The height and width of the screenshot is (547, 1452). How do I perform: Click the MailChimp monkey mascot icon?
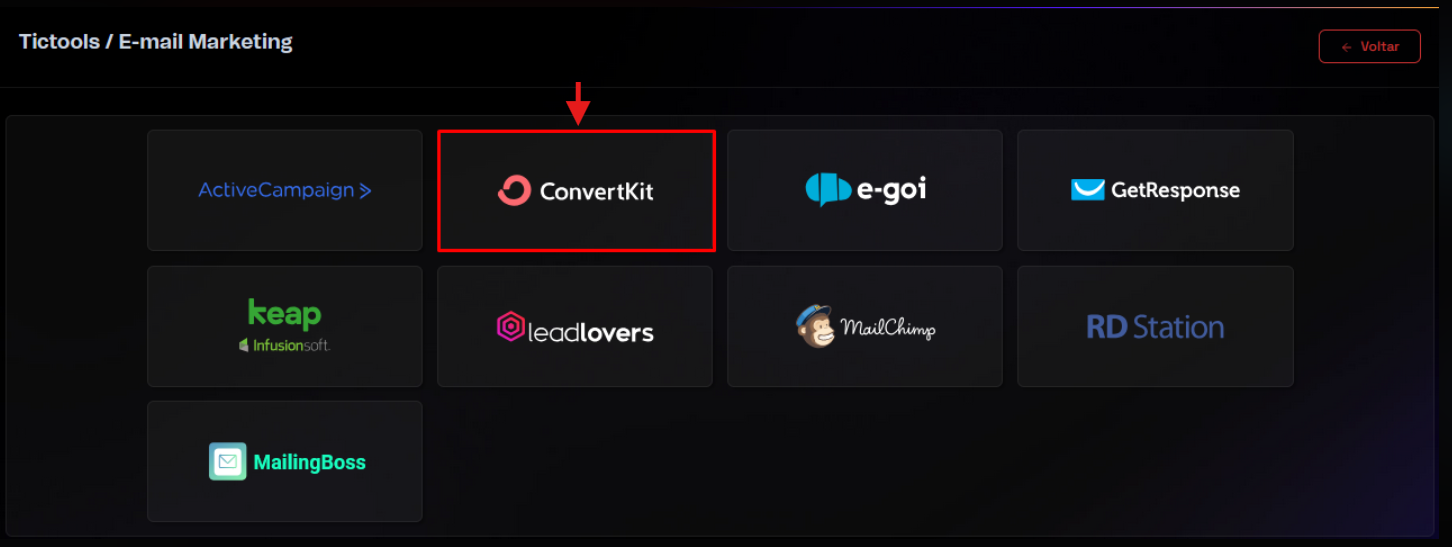click(815, 326)
